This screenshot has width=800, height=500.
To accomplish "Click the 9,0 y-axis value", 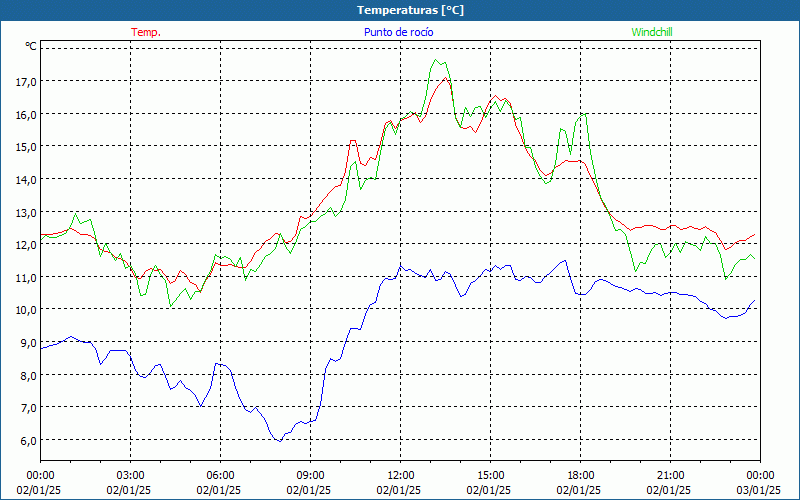I will point(29,343).
